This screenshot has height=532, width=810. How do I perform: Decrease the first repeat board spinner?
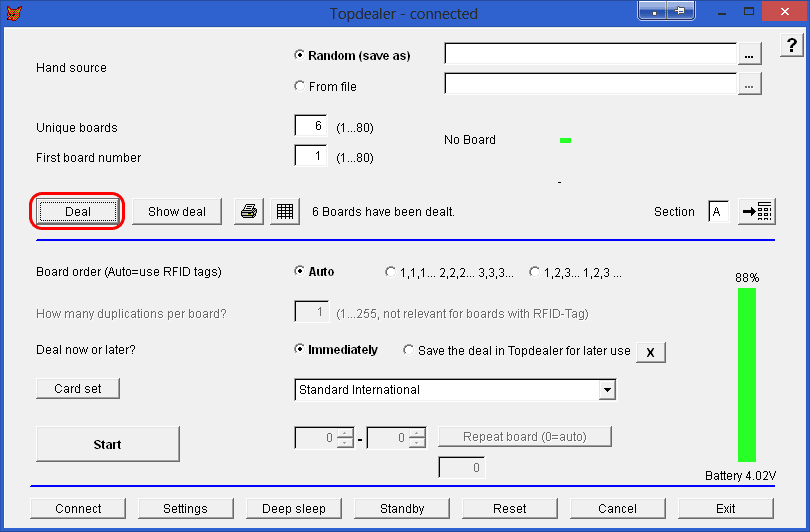[x=345, y=443]
